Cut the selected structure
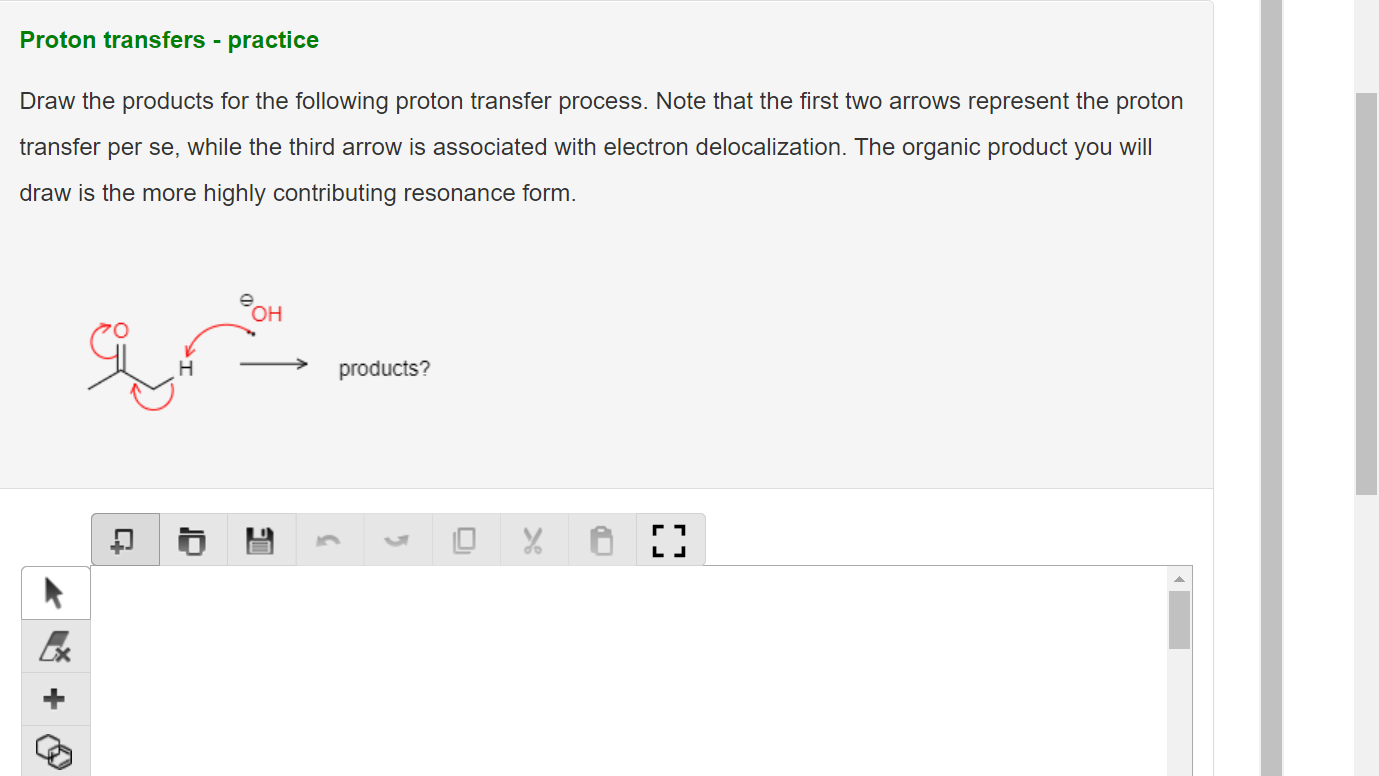 coord(534,539)
